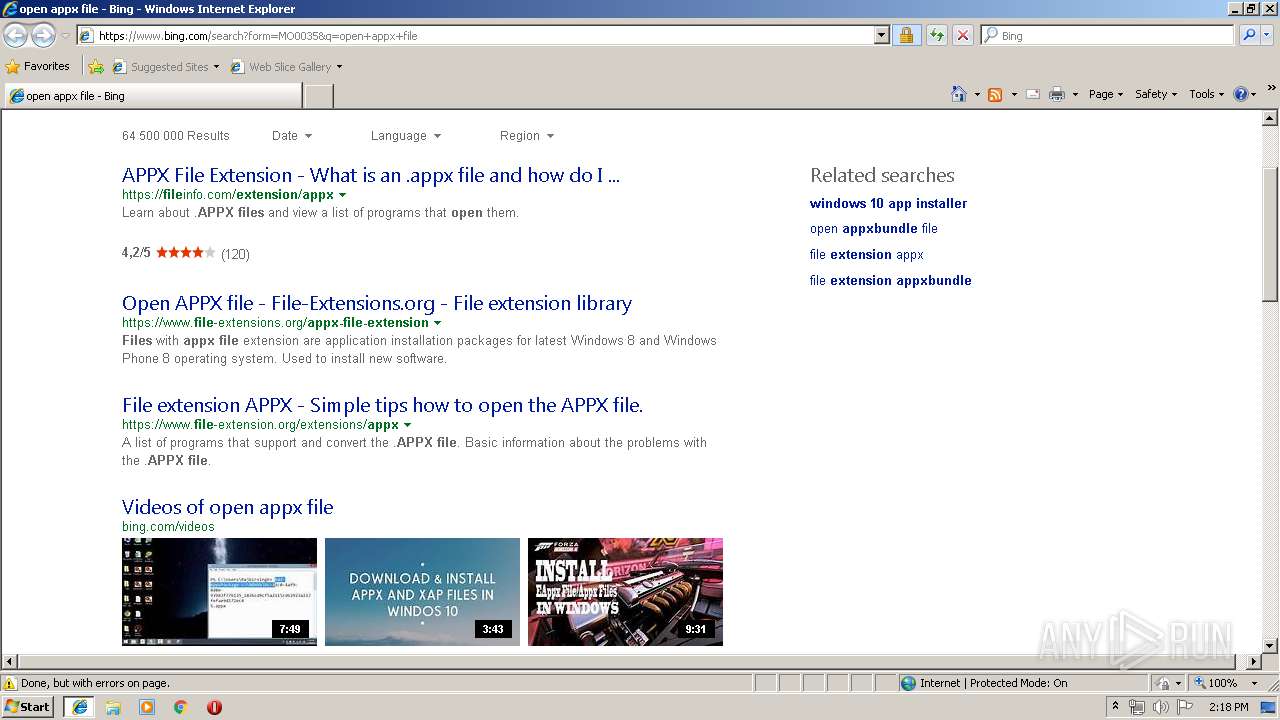Click the Refresh page icon
This screenshot has width=1280, height=720.
pyautogui.click(x=936, y=35)
